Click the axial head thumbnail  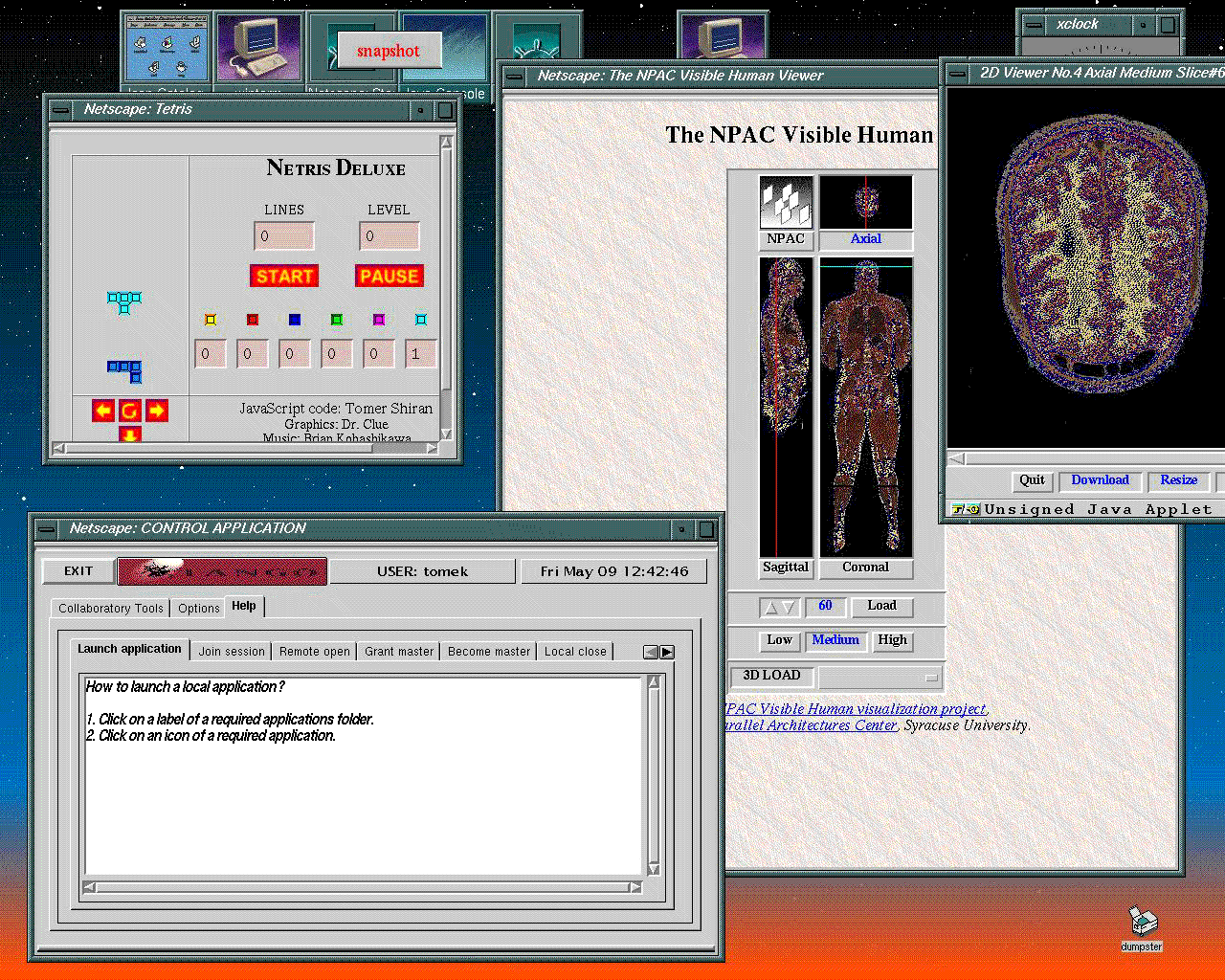point(866,202)
